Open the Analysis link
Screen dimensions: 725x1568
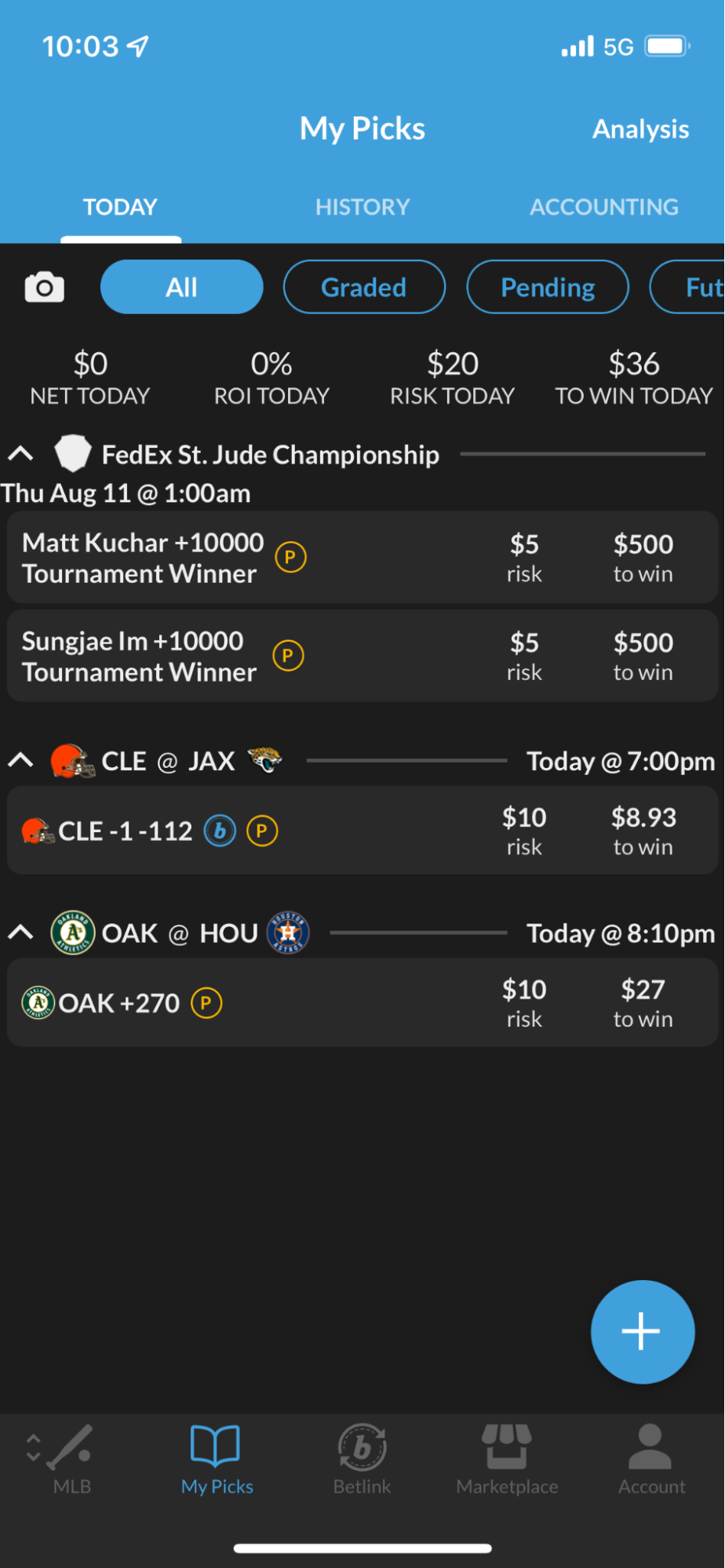tap(640, 129)
